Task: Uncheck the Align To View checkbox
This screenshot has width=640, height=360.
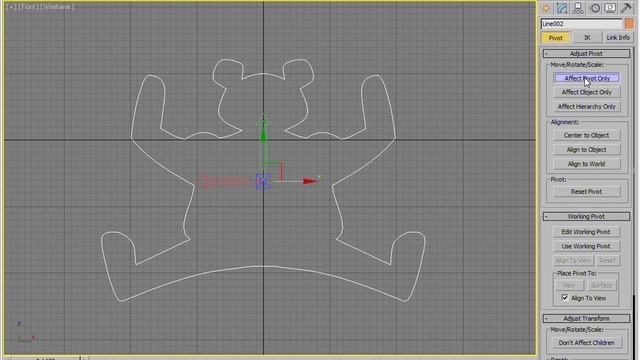Action: click(x=565, y=298)
